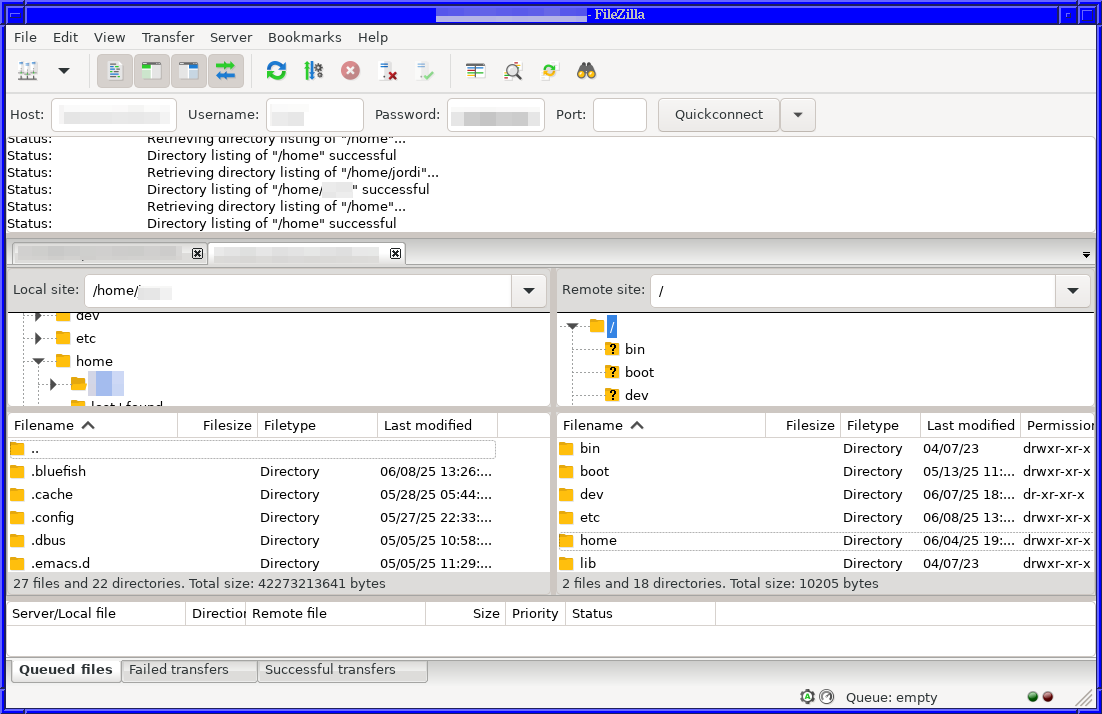Collapse the remote root / tree node
The height and width of the screenshot is (714, 1102).
click(x=572, y=326)
